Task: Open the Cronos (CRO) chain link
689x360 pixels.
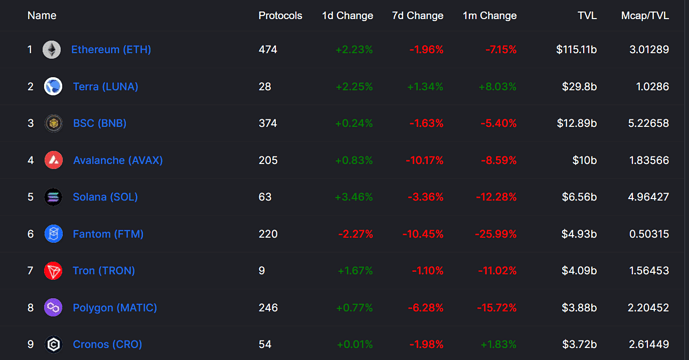Action: pos(107,345)
